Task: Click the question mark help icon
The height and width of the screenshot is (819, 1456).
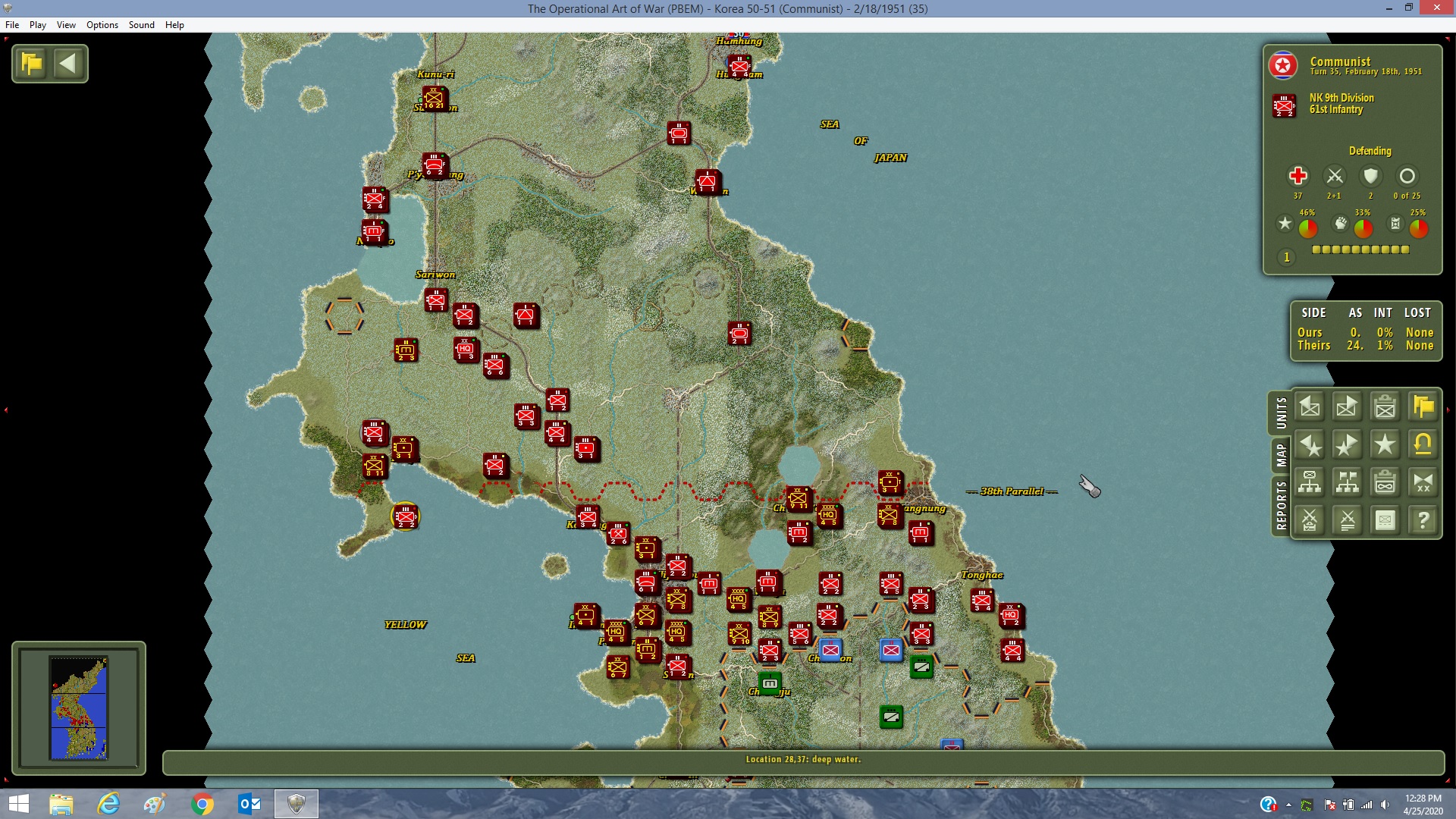Action: pyautogui.click(x=1423, y=520)
